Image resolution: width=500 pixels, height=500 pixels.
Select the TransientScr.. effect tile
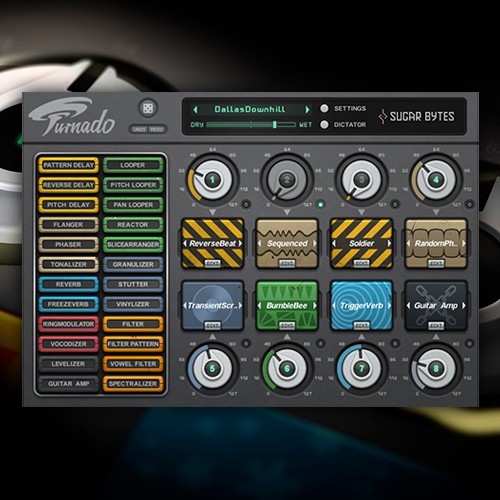[x=213, y=305]
